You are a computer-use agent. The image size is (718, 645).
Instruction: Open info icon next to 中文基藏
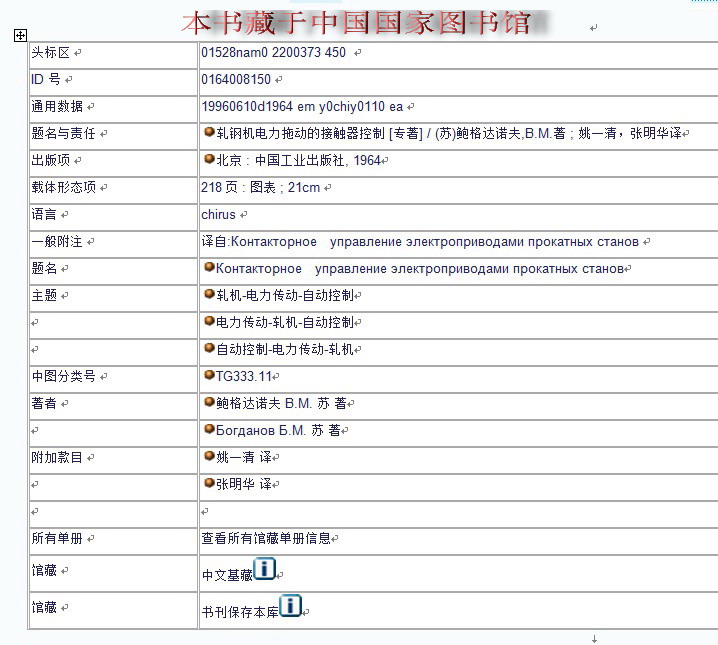pos(264,569)
